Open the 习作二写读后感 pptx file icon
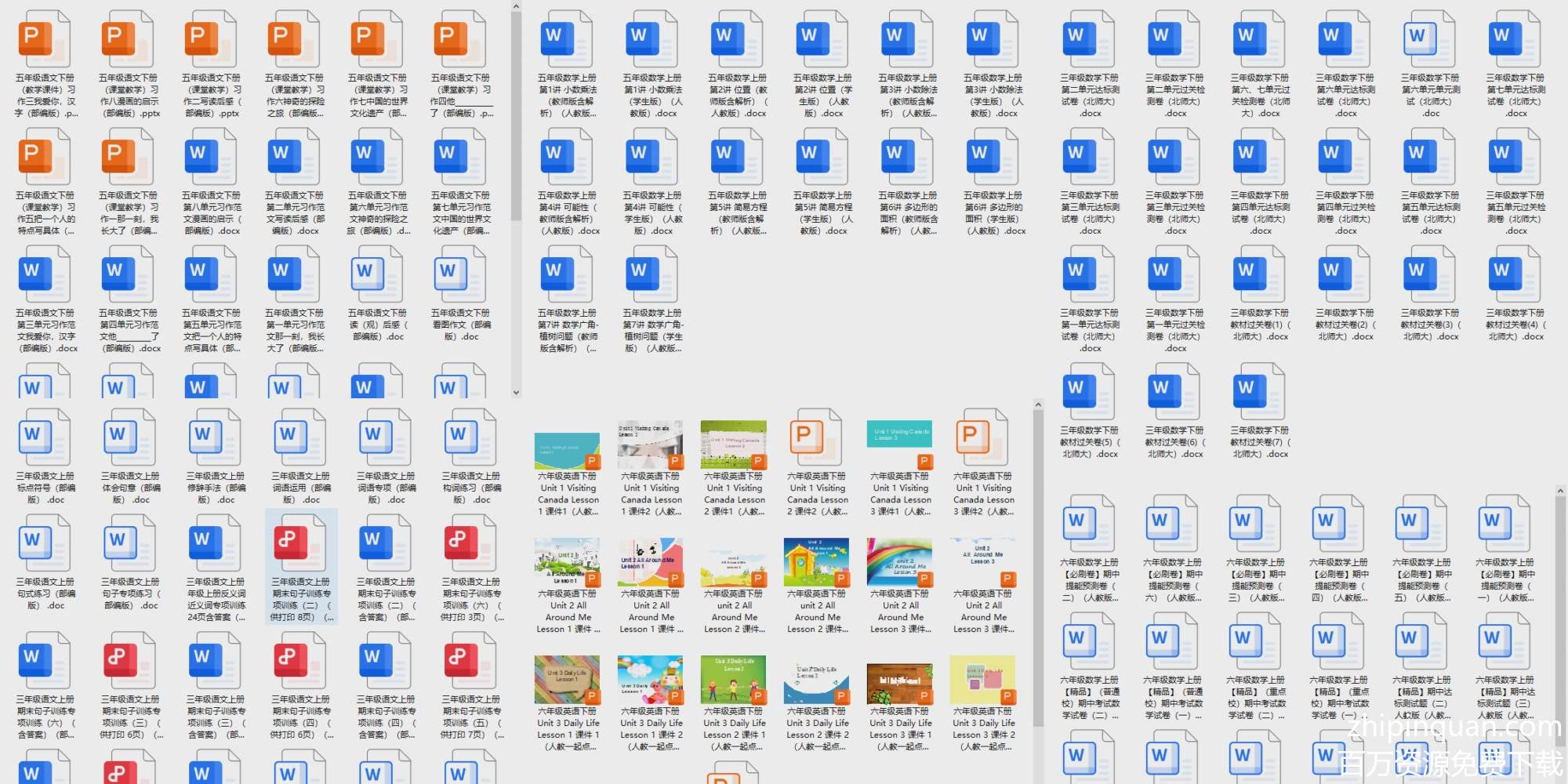 click(212, 38)
